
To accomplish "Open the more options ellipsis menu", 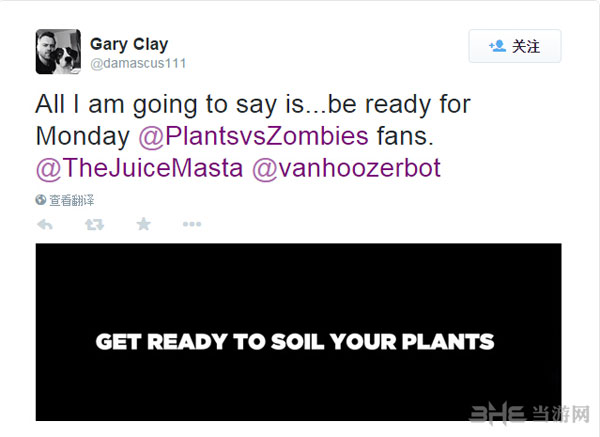I will coord(191,224).
